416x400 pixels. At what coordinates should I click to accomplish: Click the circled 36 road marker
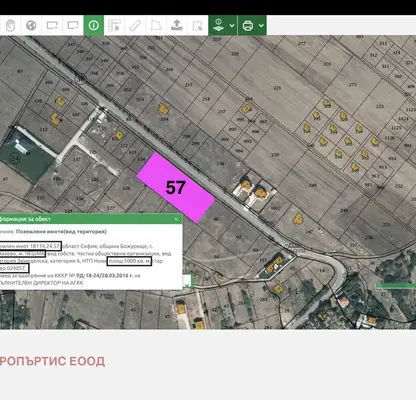[x=81, y=79]
